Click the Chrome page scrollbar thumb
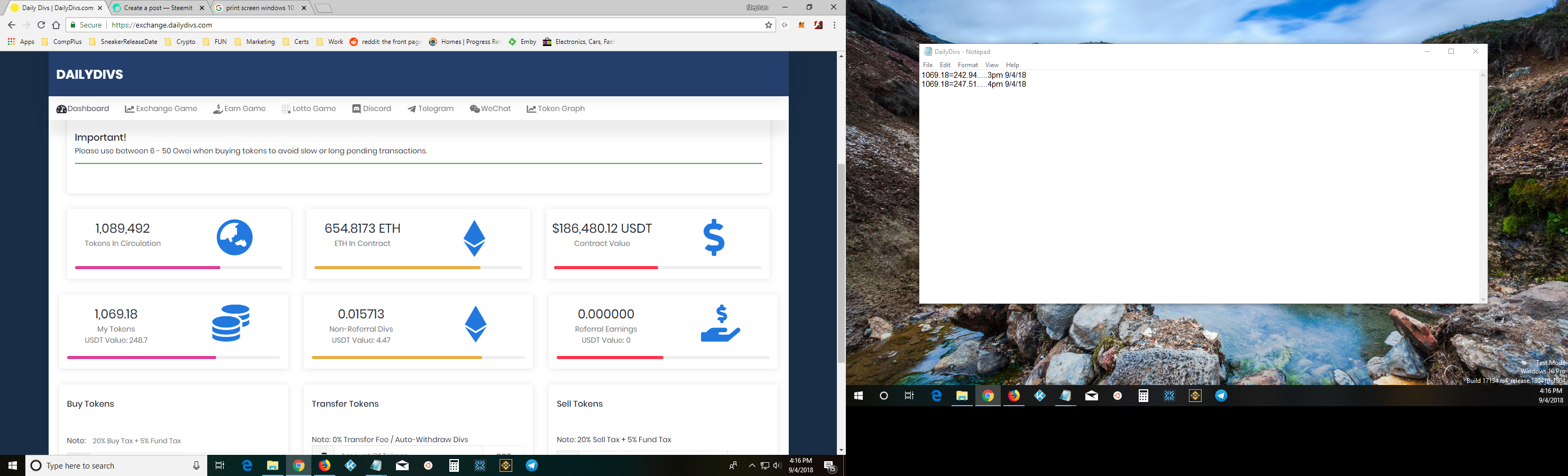 coord(841,263)
